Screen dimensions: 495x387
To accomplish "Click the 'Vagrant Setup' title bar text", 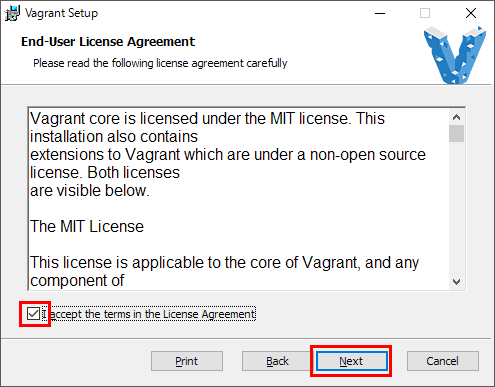I will pos(61,13).
